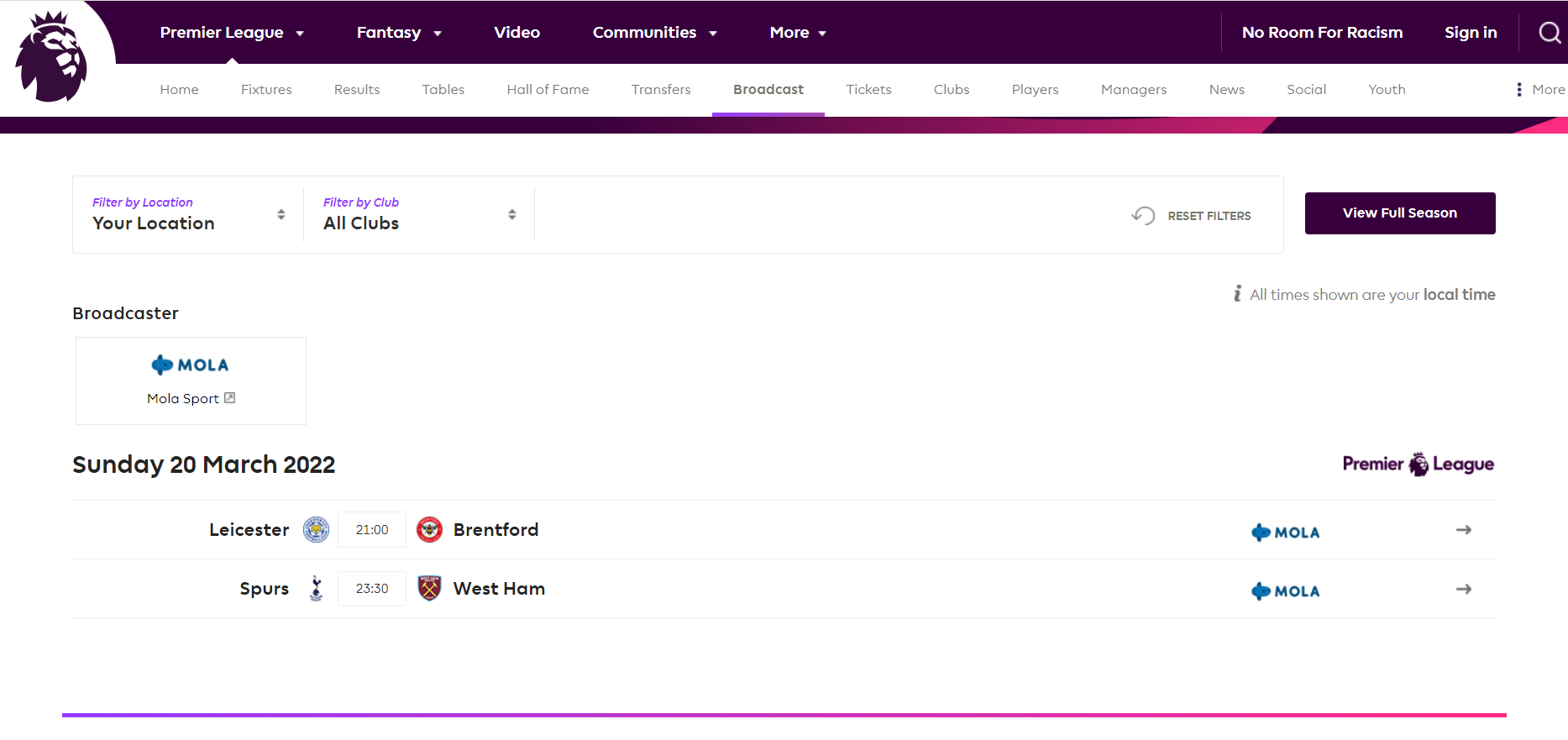Click the Spurs team name
This screenshot has width=1568, height=740.
click(265, 589)
